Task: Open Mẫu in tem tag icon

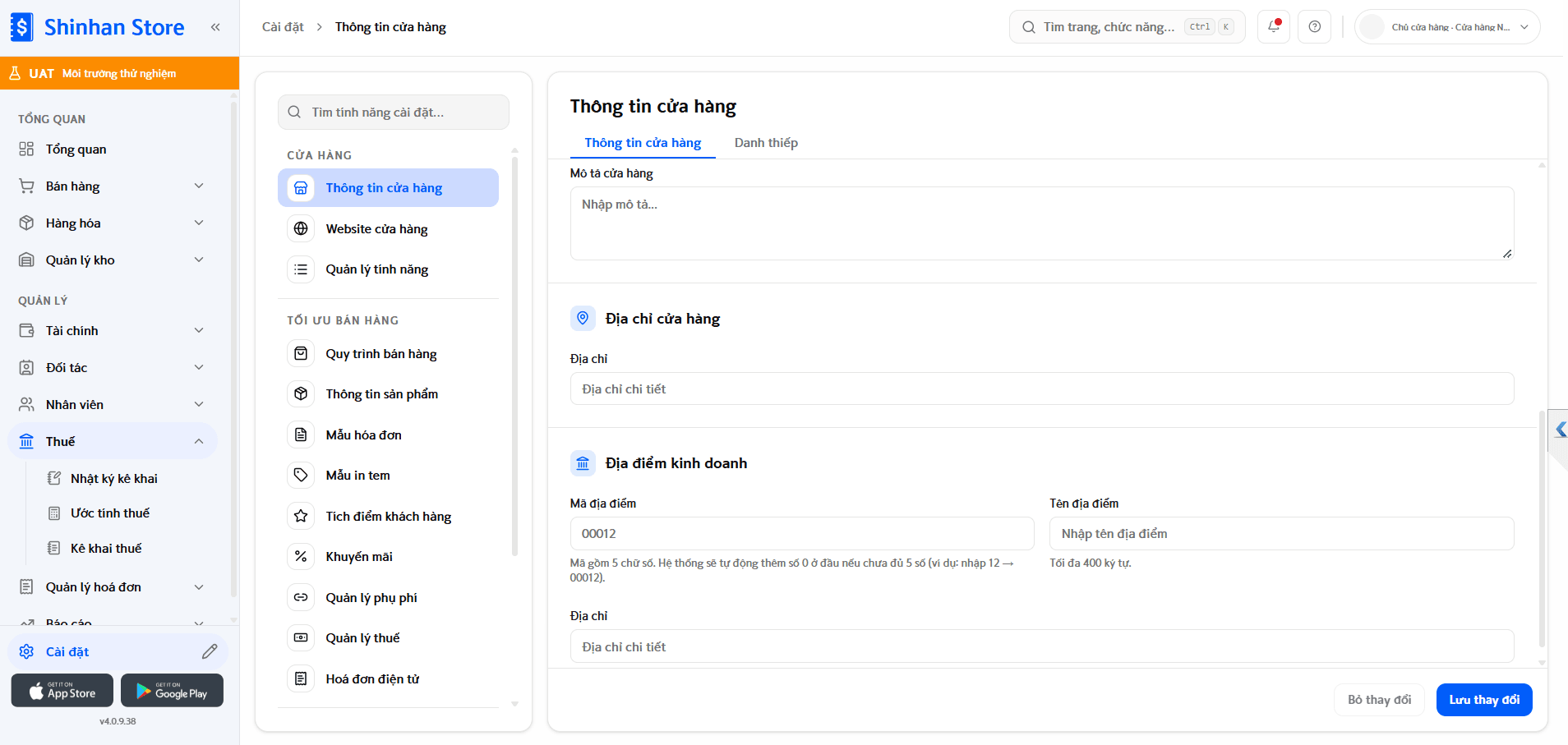Action: [301, 475]
